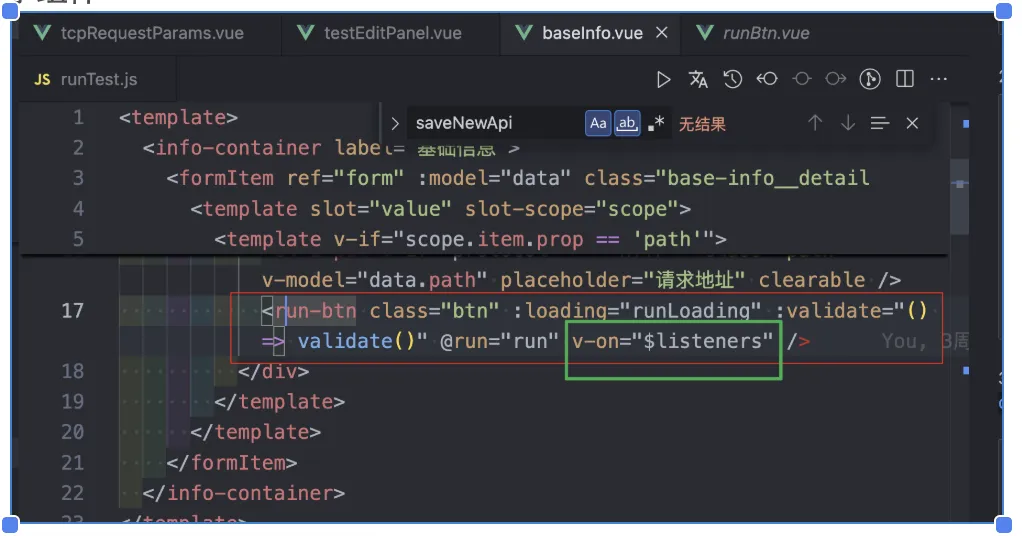
Task: Toggle Match Case in find widget
Action: [598, 124]
